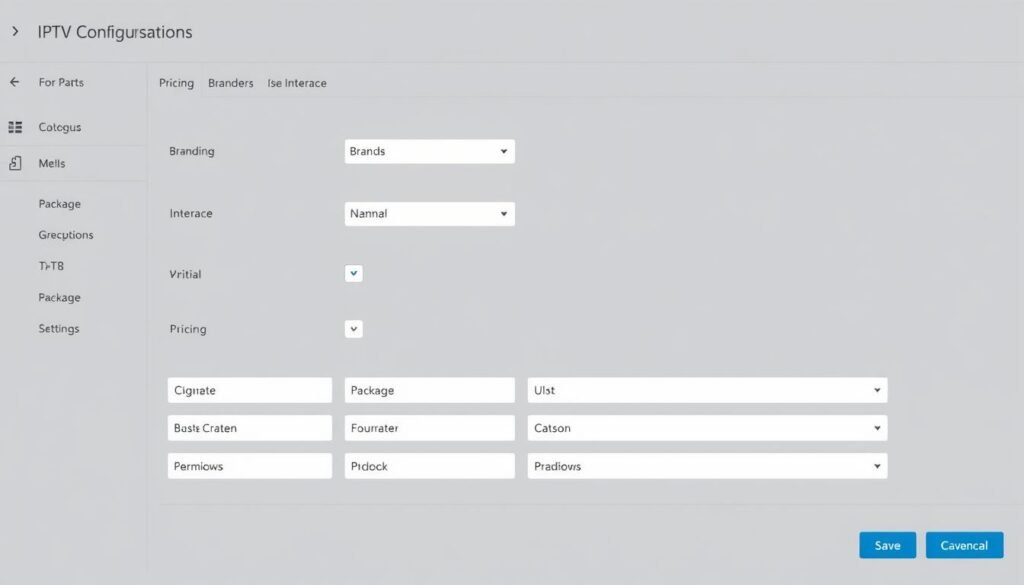Open the Brands dropdown
Screen dimensions: 1024x585
click(429, 152)
